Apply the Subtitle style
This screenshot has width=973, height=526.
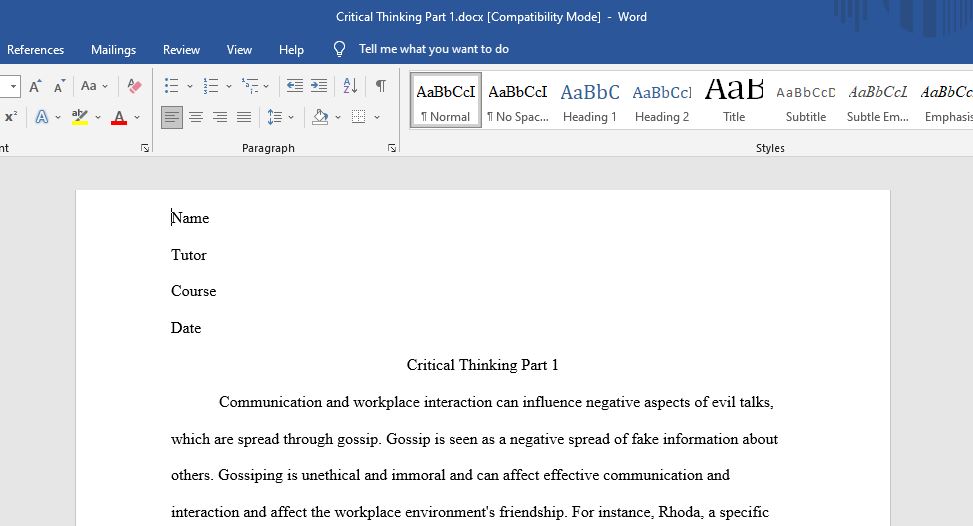[805, 100]
